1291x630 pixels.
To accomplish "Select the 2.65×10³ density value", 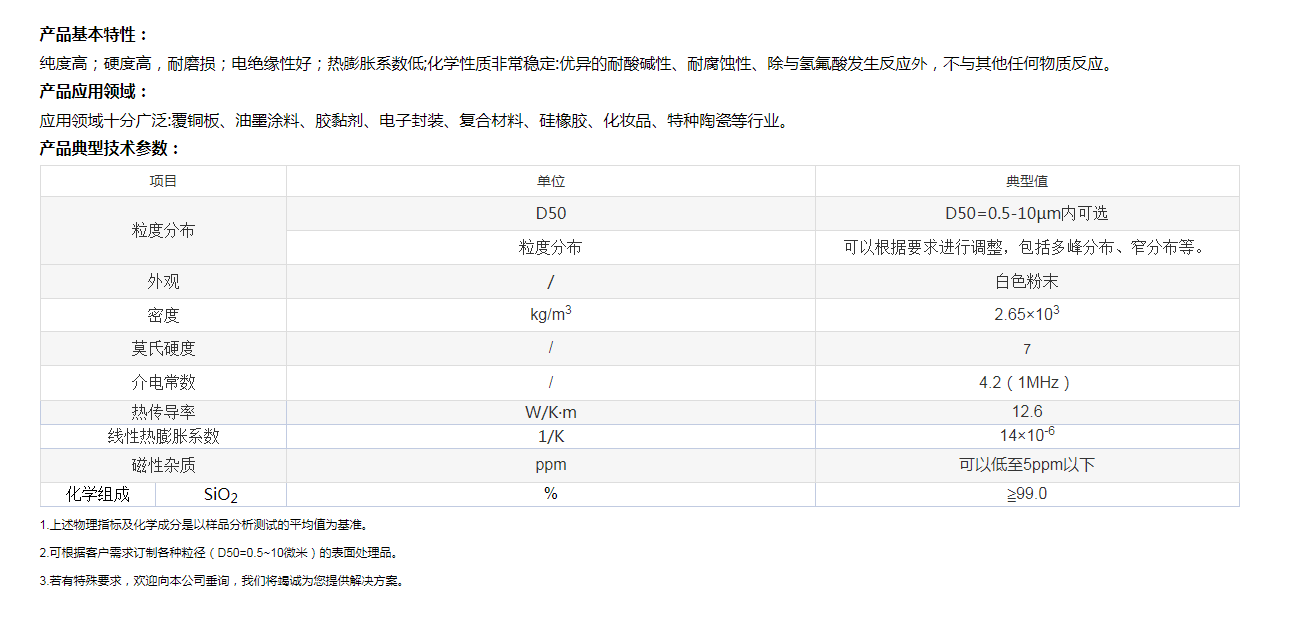I will pos(1026,315).
